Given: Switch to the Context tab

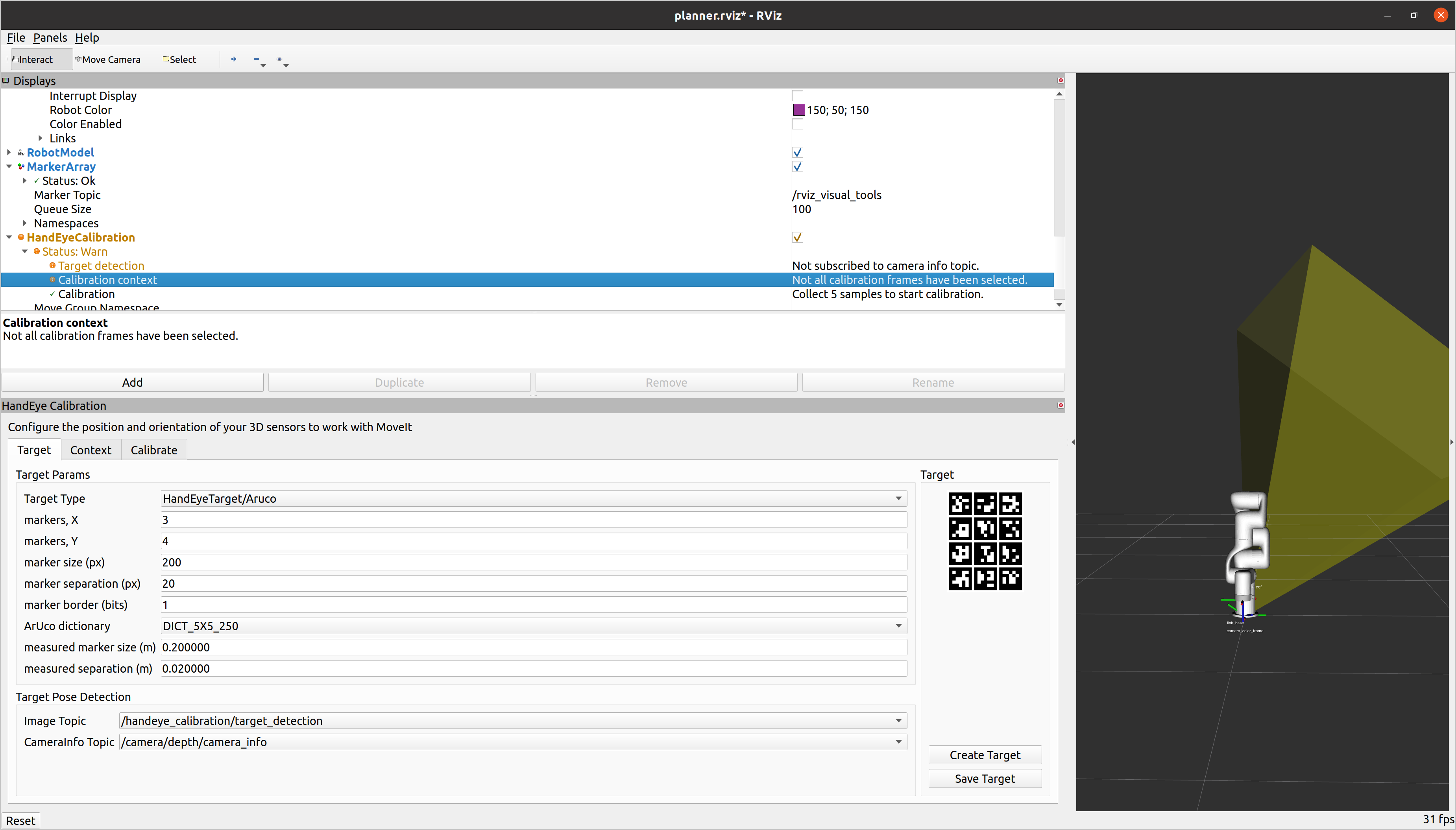Looking at the screenshot, I should tap(91, 450).
